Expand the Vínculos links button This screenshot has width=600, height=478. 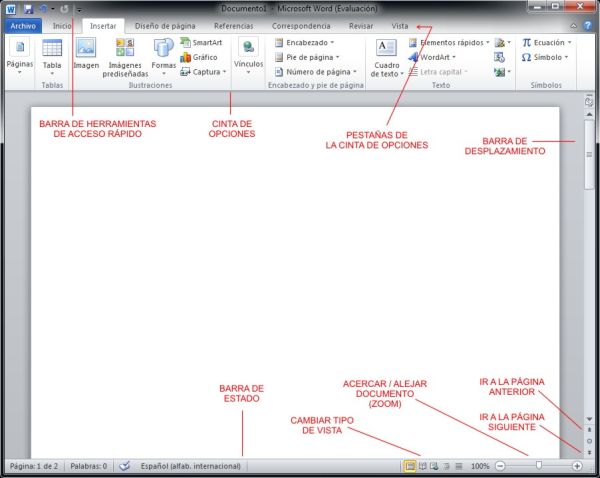(248, 56)
